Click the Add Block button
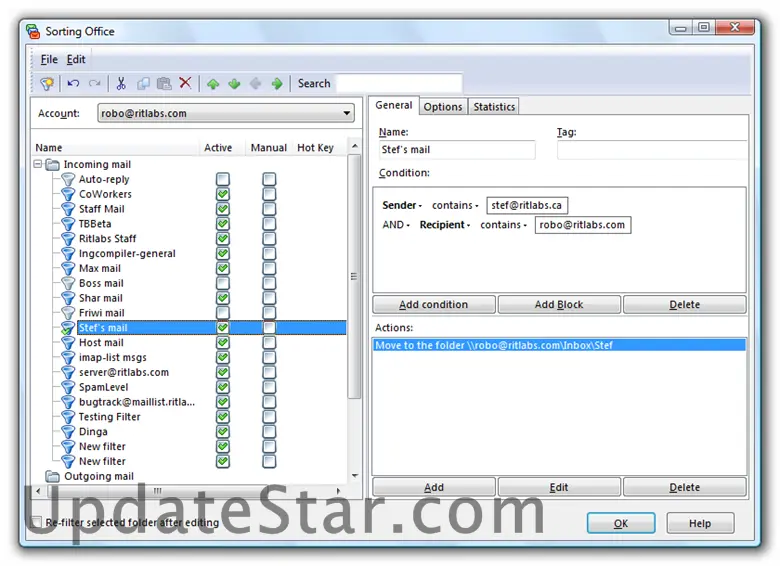Viewport: 780px width, 566px height. 559,304
